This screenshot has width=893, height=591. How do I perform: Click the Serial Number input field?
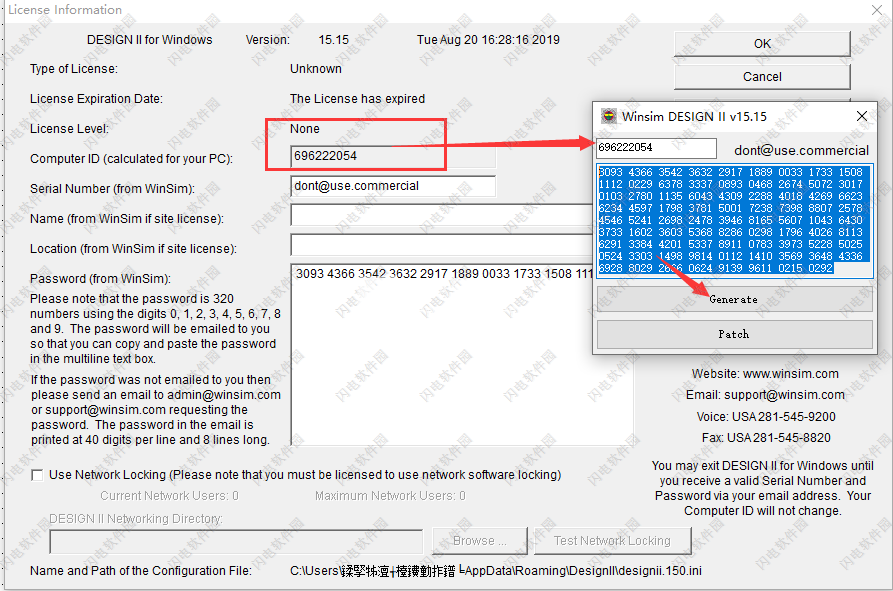click(393, 186)
